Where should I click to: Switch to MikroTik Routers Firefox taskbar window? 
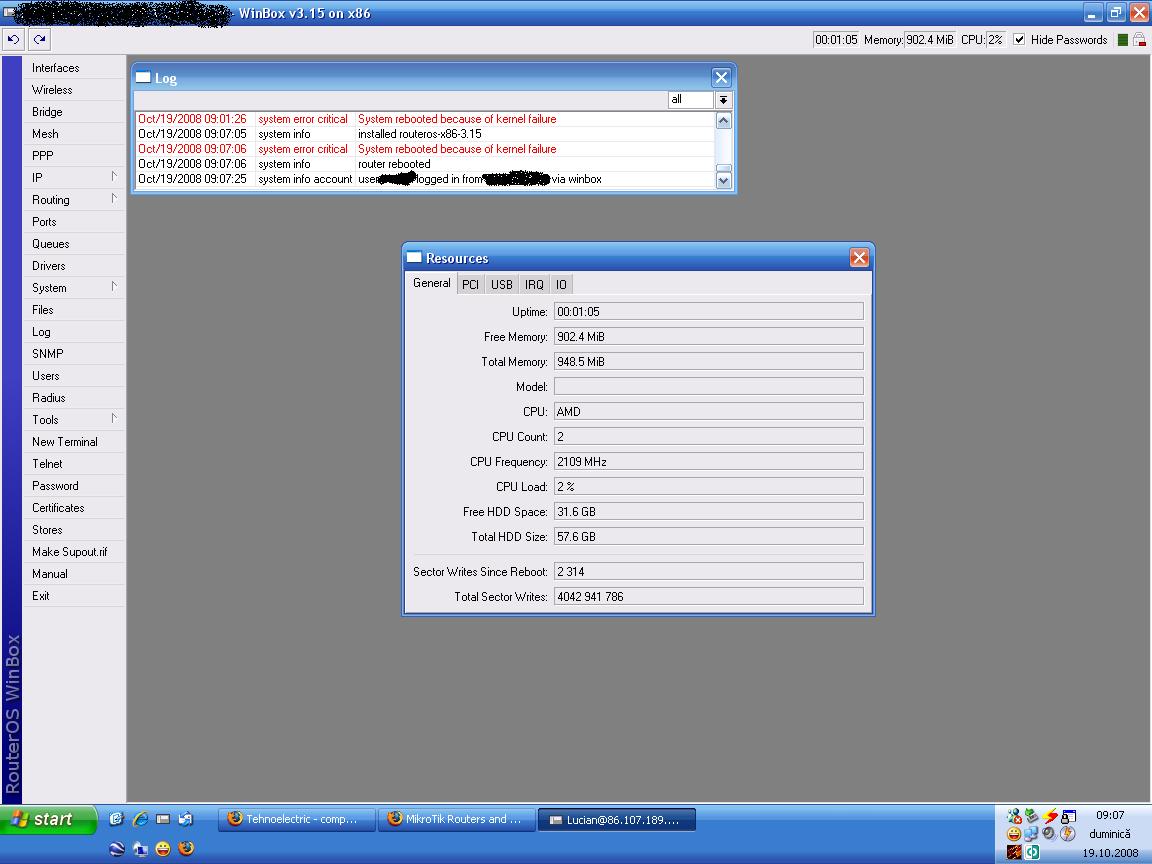(456, 819)
